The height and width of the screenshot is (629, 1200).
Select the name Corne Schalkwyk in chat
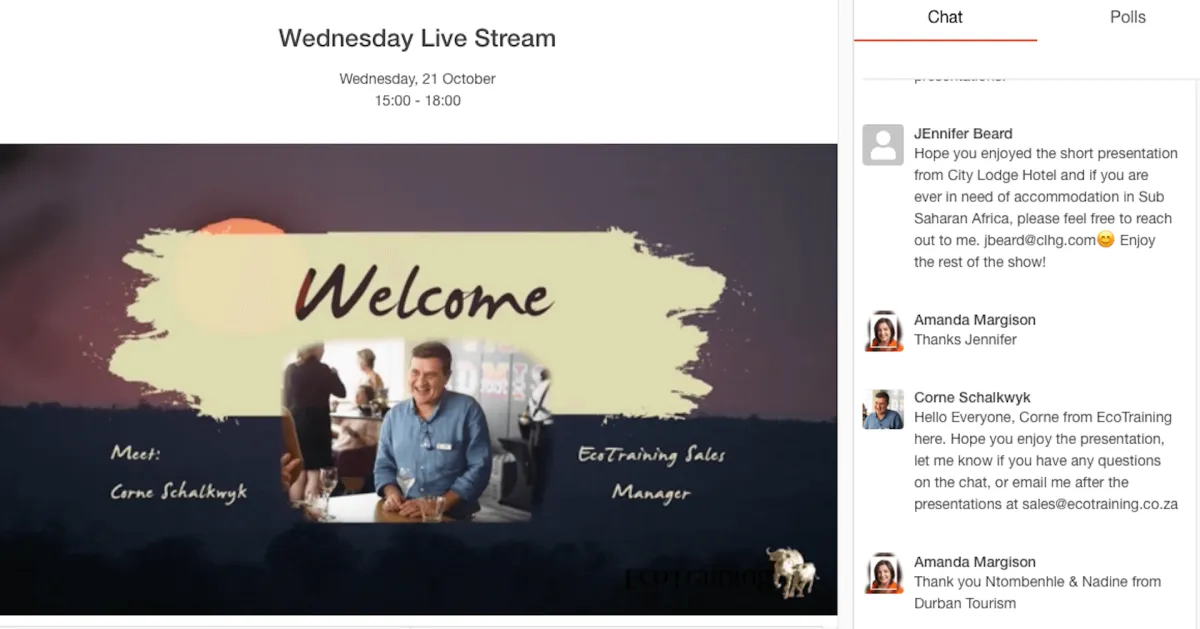pyautogui.click(x=972, y=397)
